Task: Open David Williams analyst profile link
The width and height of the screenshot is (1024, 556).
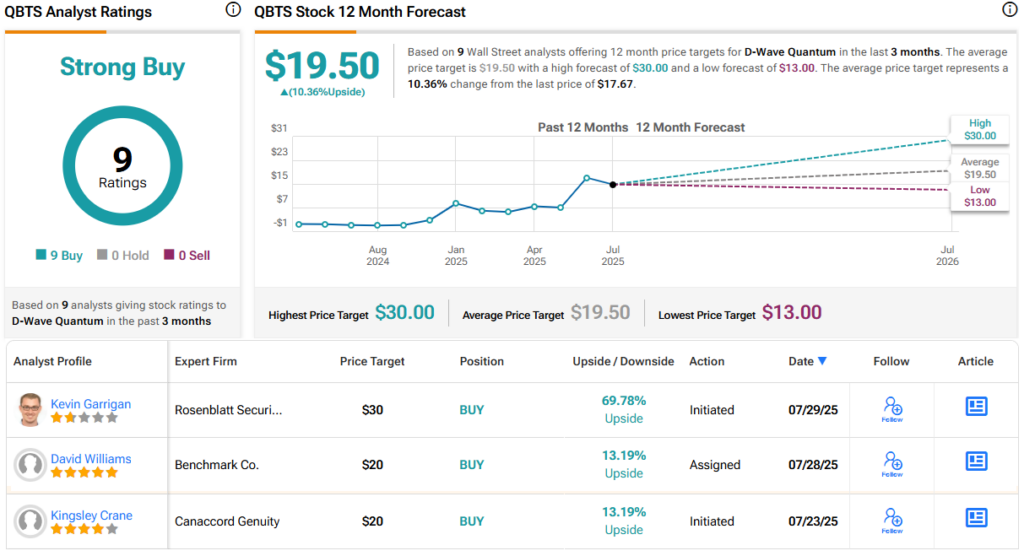Action: point(91,459)
